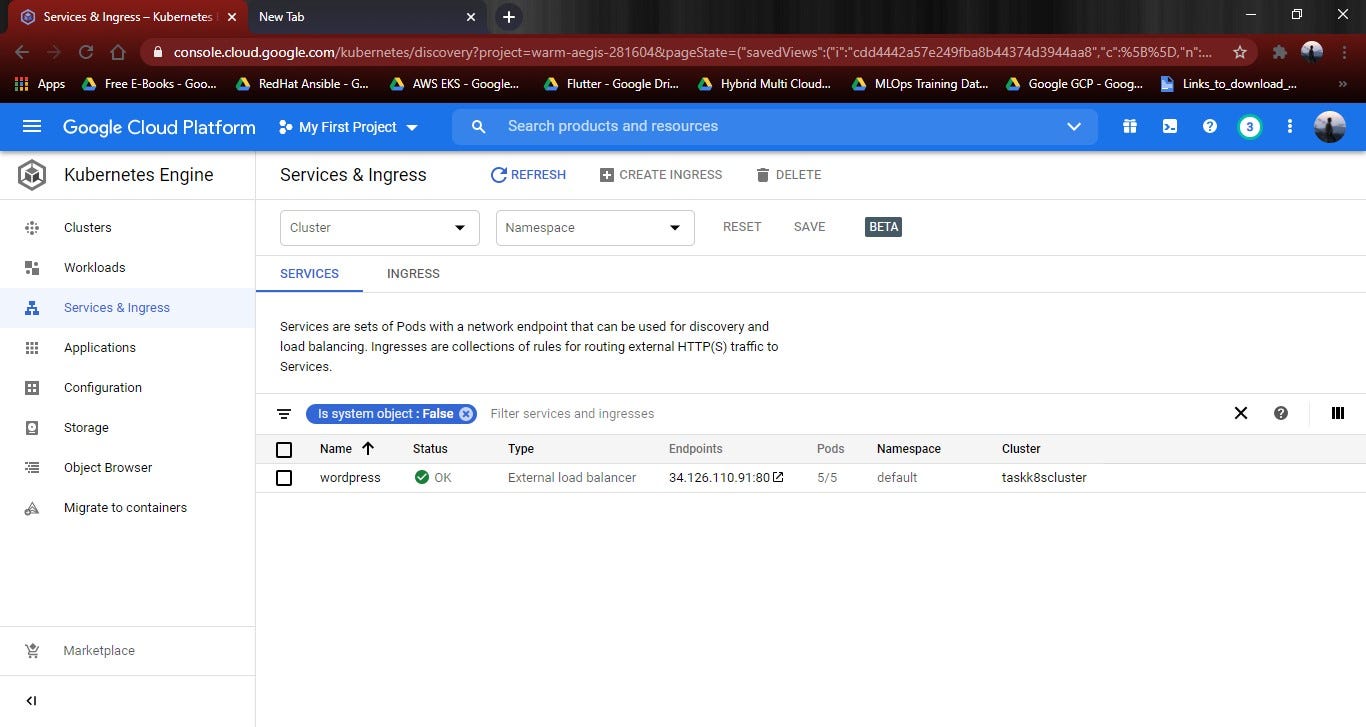Viewport: 1366px width, 727px height.
Task: Select all services header checkbox
Action: coord(284,450)
